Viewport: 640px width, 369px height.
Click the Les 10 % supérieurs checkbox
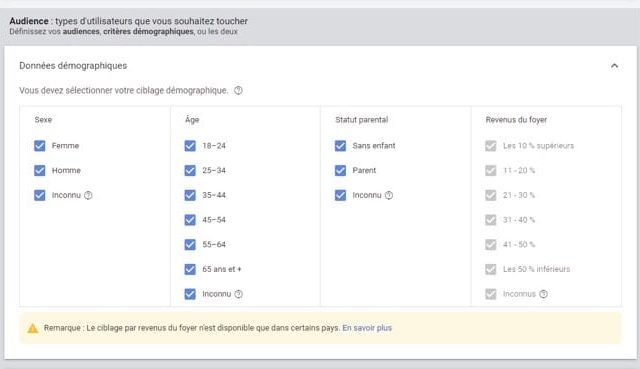[491, 146]
